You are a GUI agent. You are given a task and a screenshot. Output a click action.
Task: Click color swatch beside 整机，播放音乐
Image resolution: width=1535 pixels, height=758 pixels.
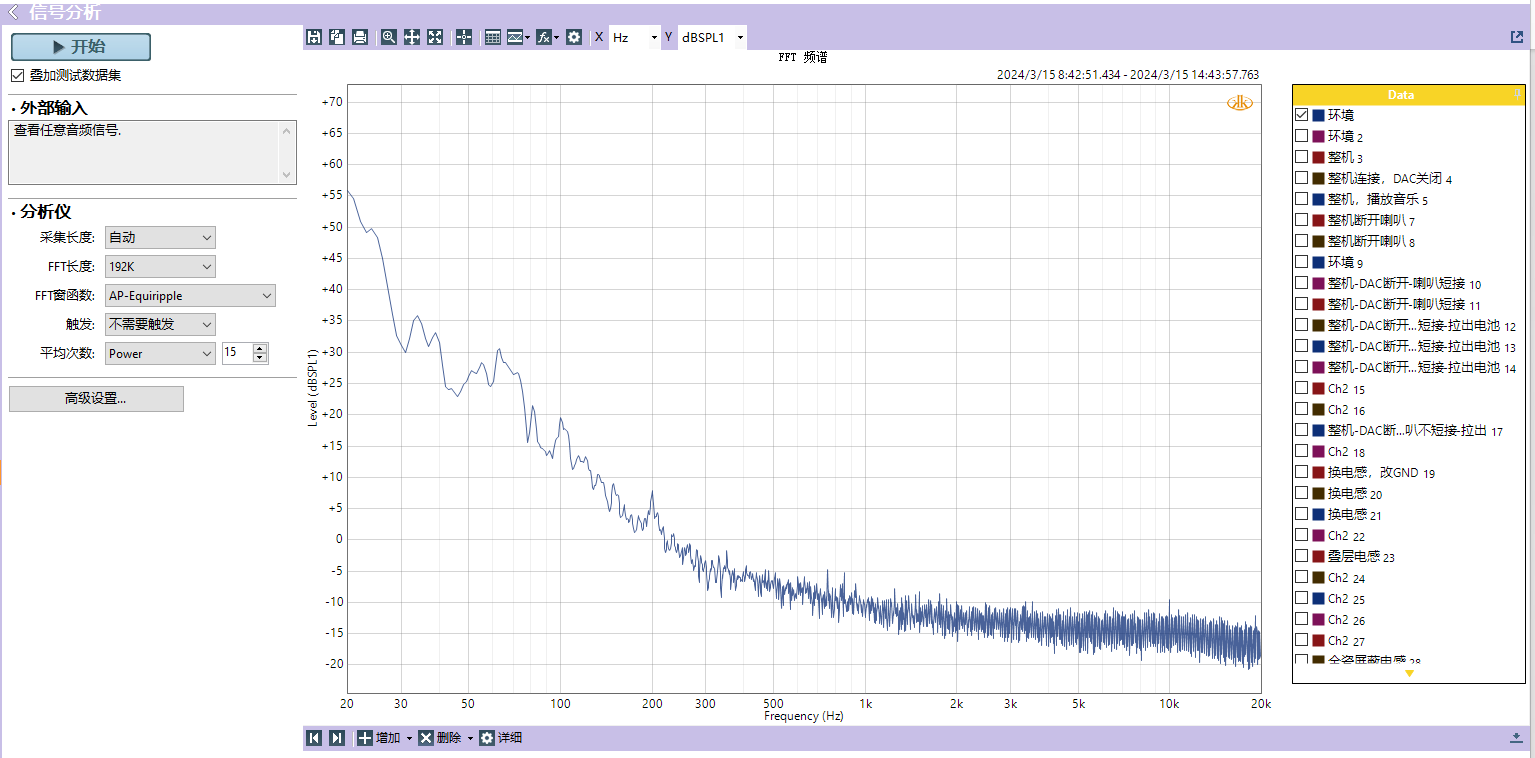(1318, 200)
